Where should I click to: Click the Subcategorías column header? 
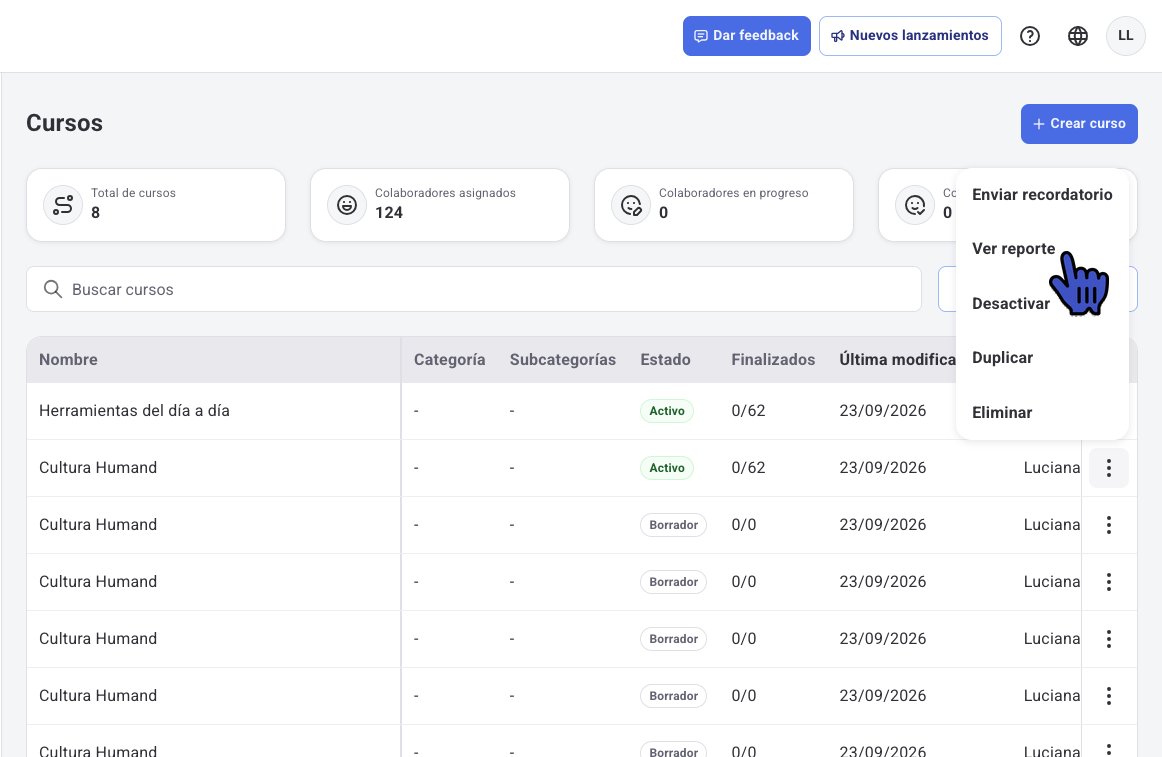pyautogui.click(x=562, y=360)
